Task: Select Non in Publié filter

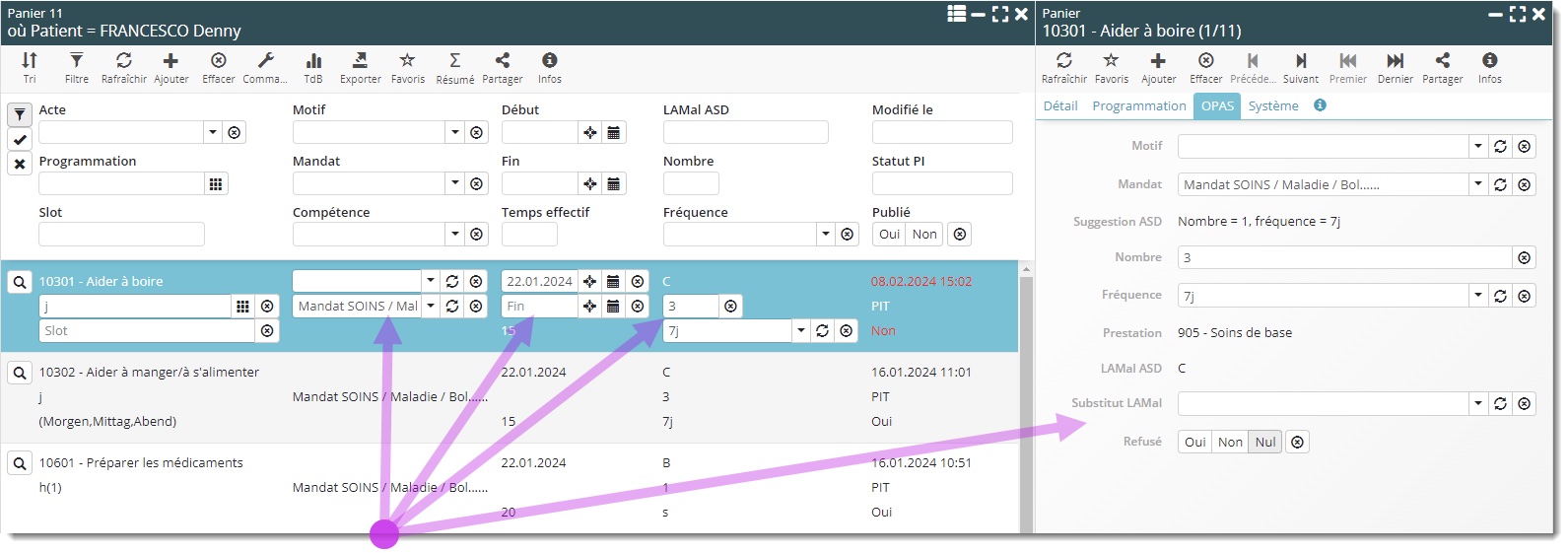Action: coord(923,235)
